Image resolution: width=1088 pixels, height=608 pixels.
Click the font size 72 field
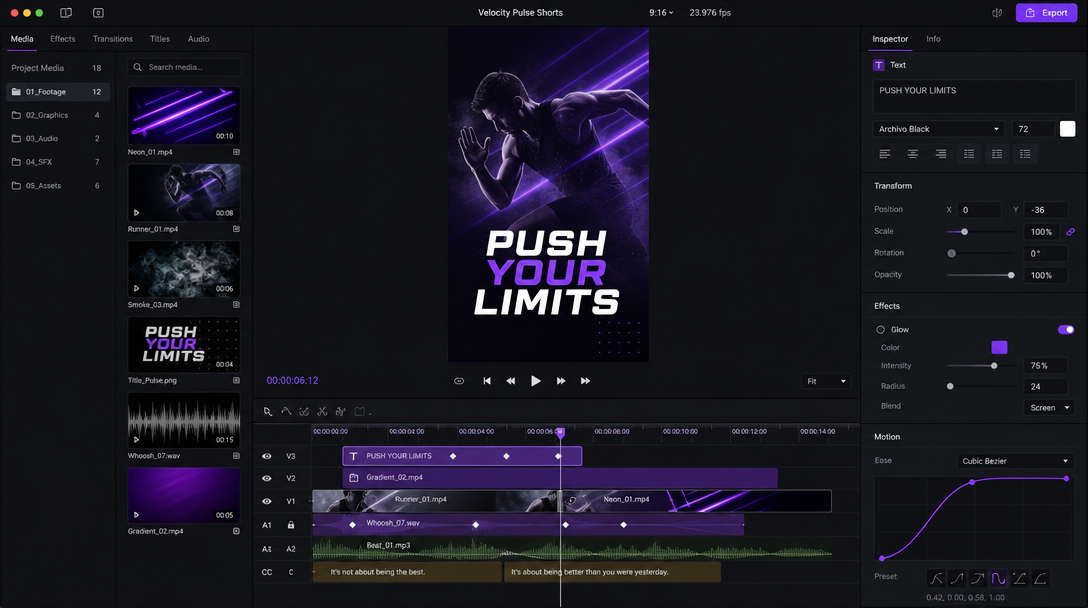[x=1033, y=129]
